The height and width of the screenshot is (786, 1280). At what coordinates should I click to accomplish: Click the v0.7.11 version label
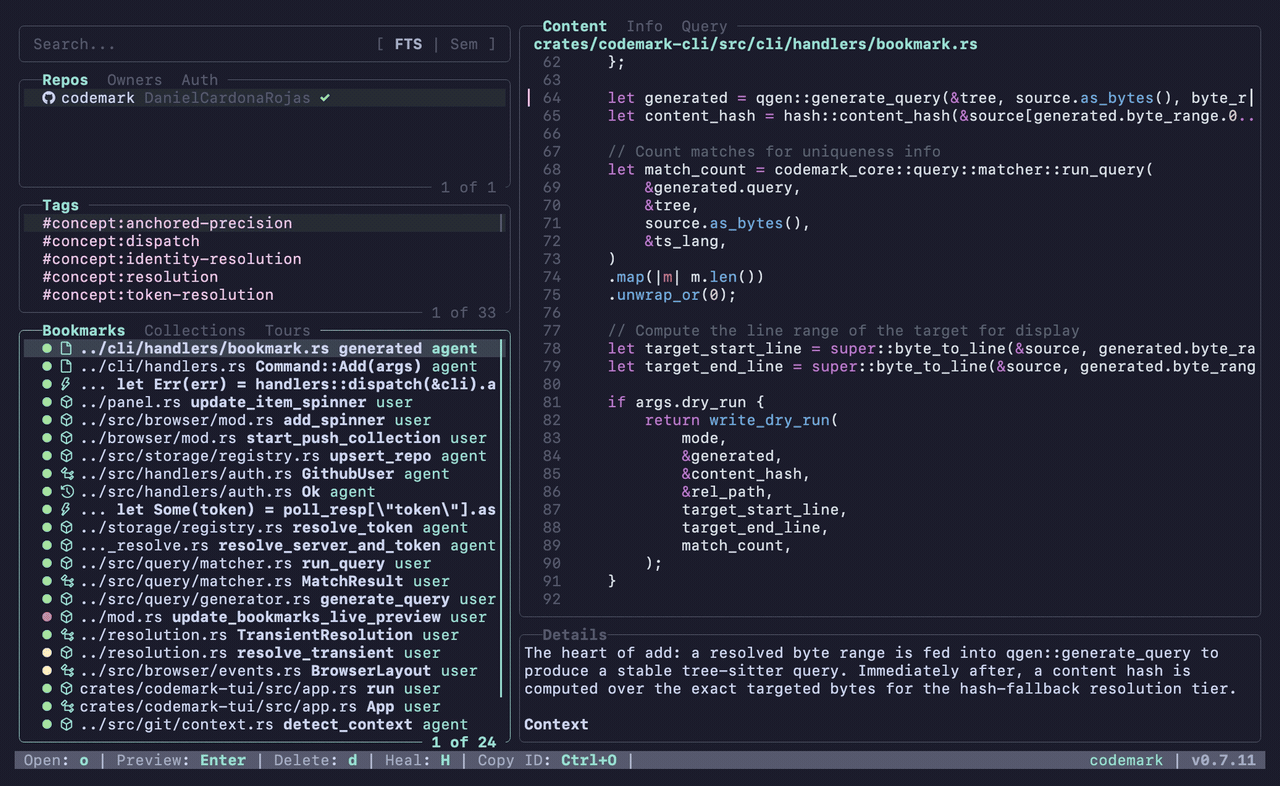pos(1223,760)
